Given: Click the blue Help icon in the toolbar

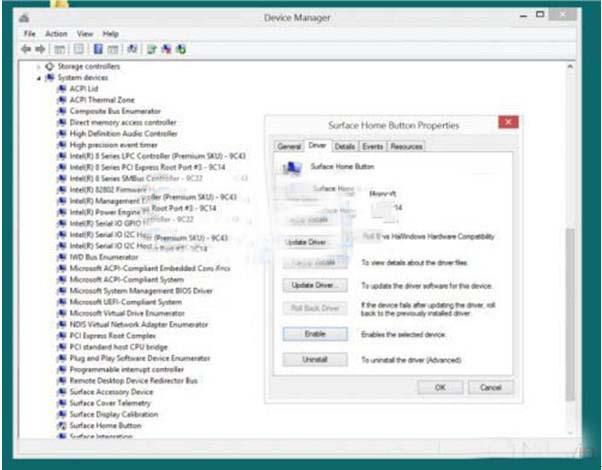Looking at the screenshot, I should [x=99, y=48].
